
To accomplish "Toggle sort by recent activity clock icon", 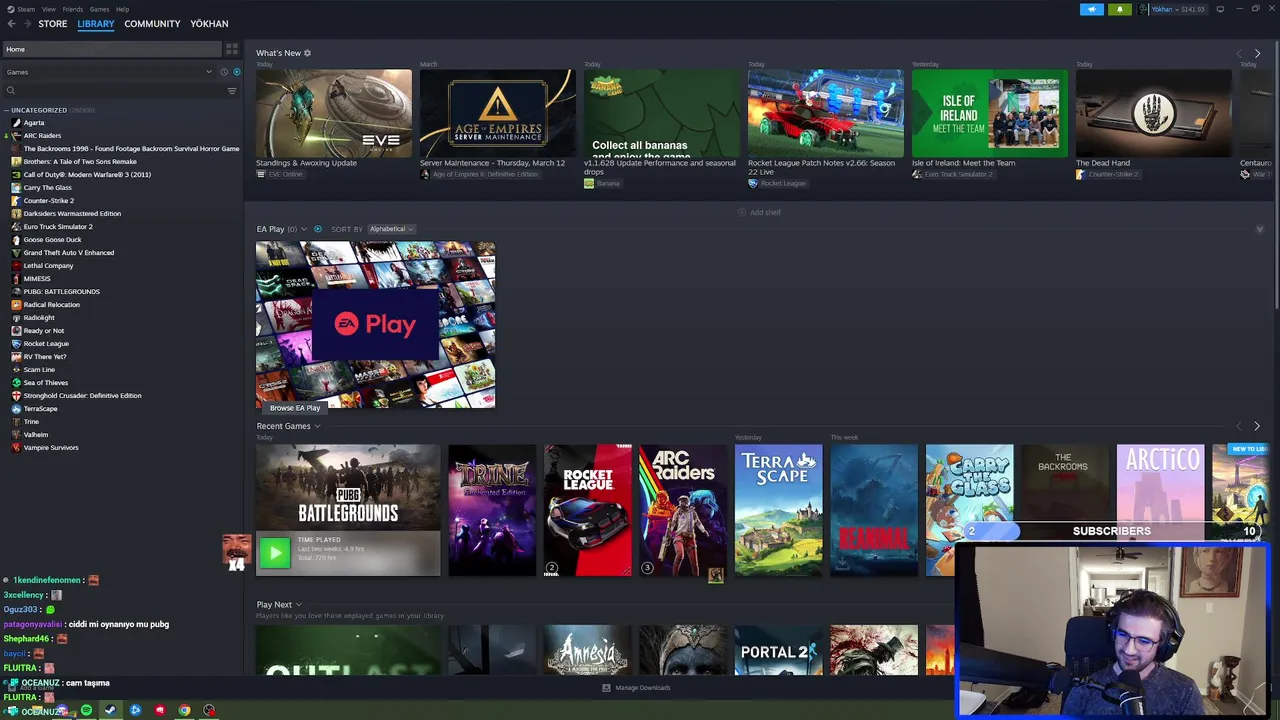I will [x=223, y=72].
